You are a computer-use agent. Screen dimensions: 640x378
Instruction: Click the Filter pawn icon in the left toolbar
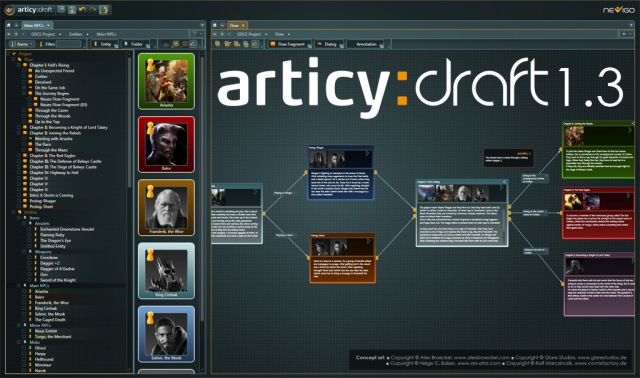[41, 44]
